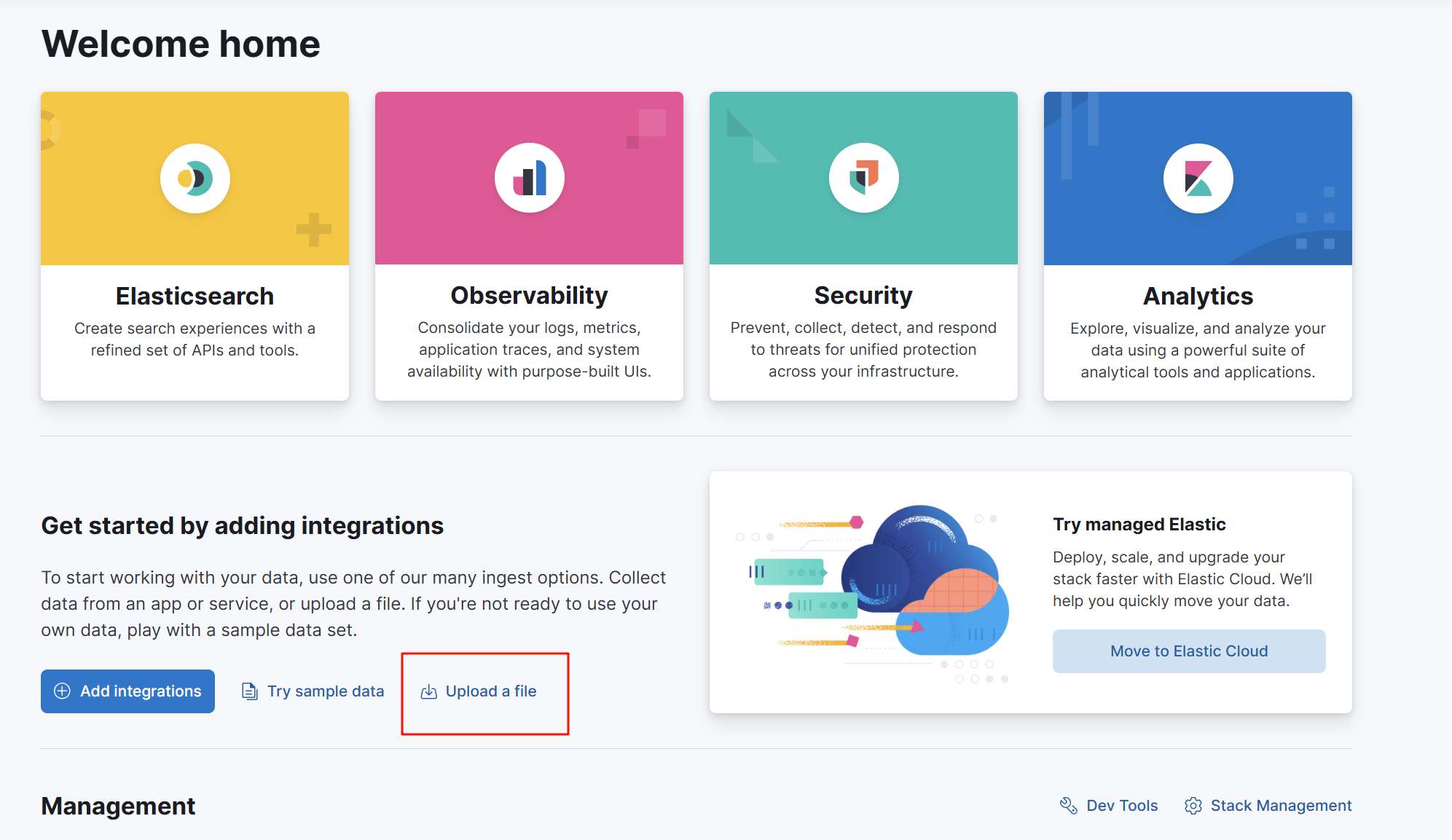Open the Upload a file link
1452x840 pixels.
click(490, 691)
